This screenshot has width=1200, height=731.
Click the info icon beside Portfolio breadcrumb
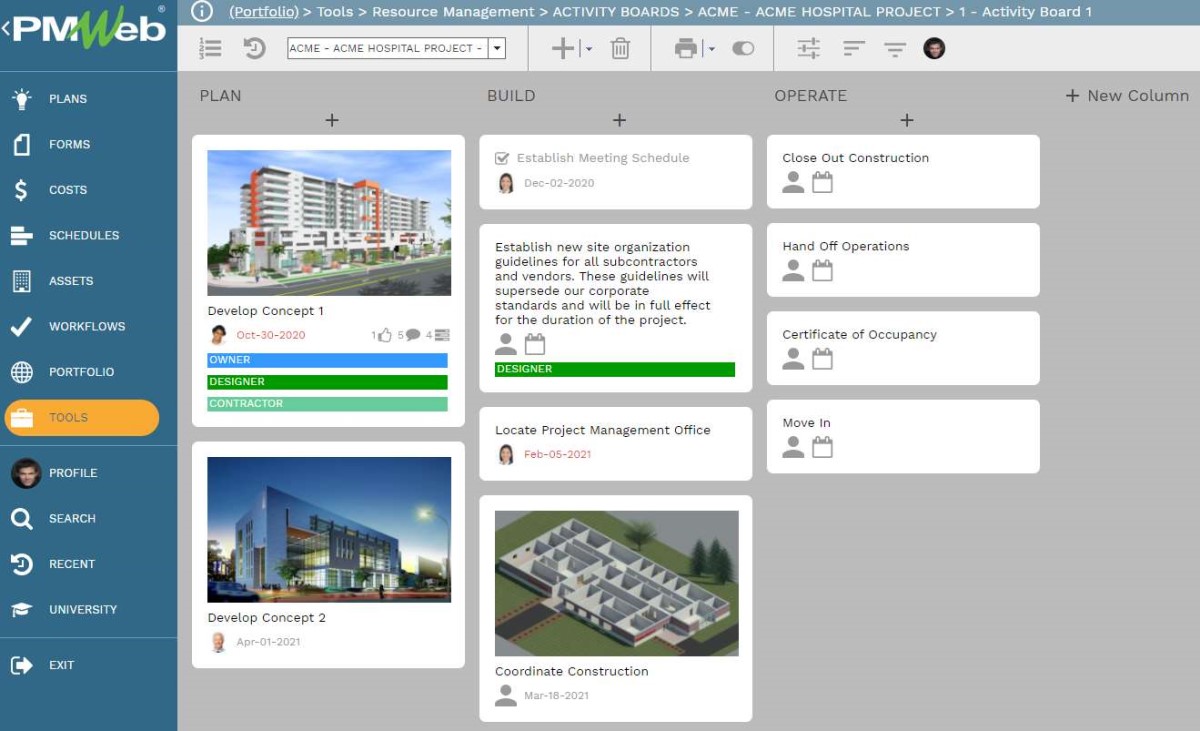tap(202, 12)
